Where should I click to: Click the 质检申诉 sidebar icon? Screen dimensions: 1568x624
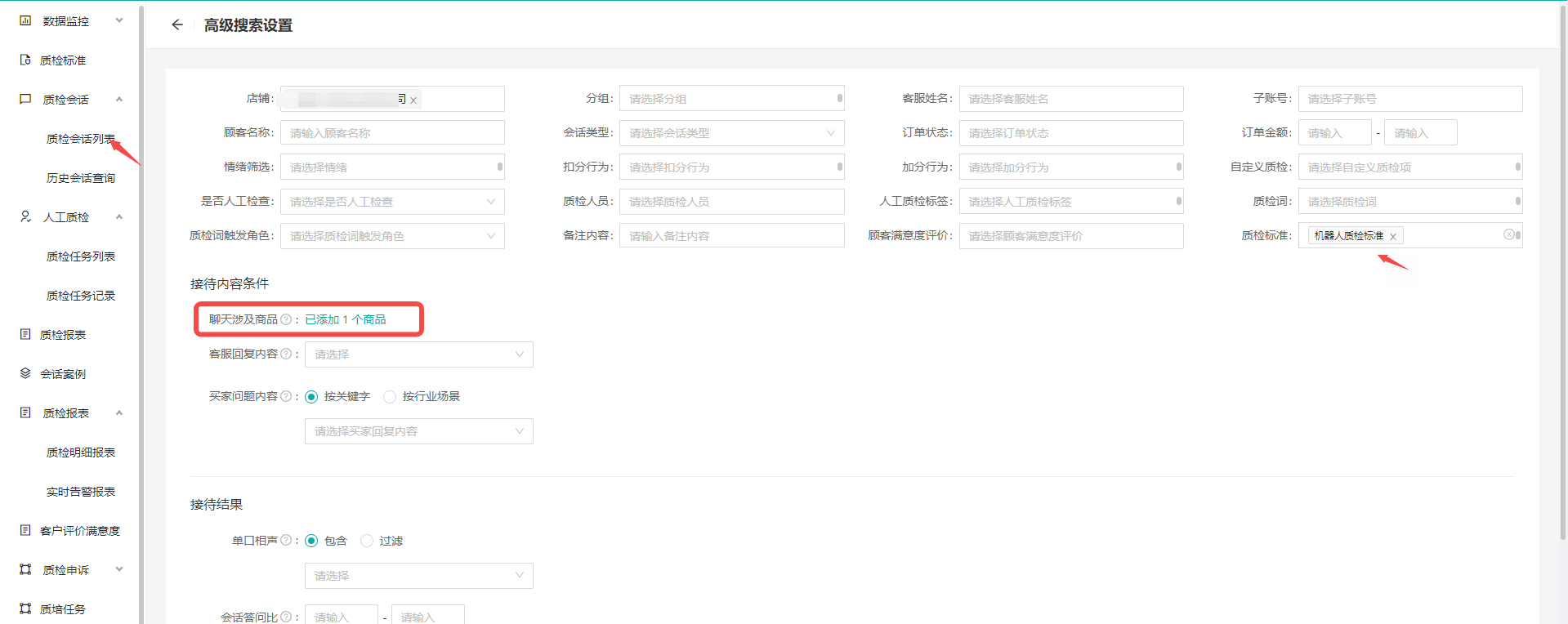coord(25,569)
